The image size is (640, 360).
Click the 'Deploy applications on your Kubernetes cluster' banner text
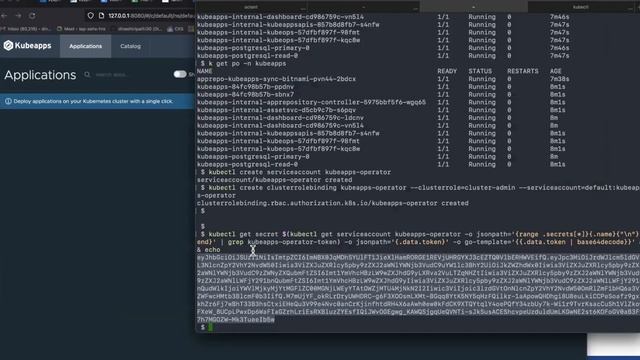pyautogui.click(x=93, y=101)
